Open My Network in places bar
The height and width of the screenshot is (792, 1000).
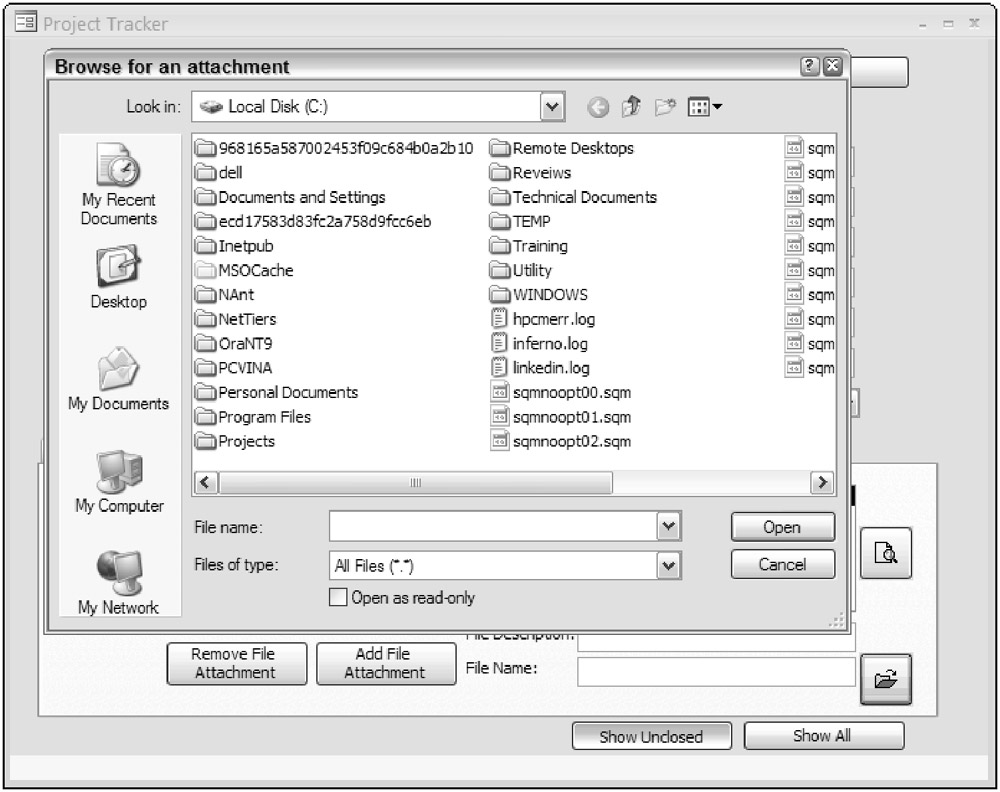pyautogui.click(x=119, y=583)
